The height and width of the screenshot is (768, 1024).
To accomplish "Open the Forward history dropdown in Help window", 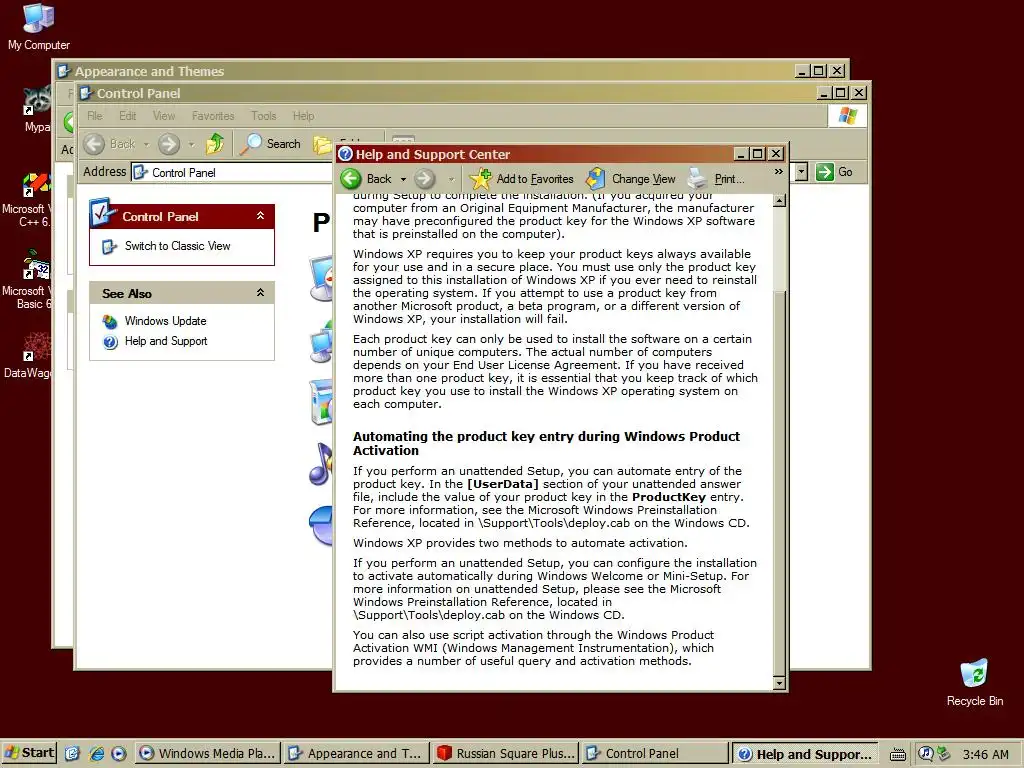I will click(451, 179).
